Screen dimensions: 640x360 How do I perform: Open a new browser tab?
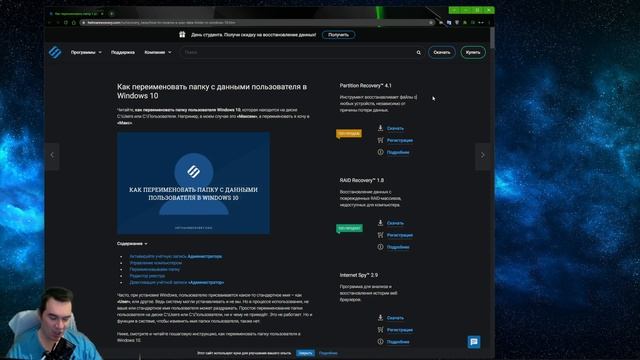pyautogui.click(x=111, y=13)
